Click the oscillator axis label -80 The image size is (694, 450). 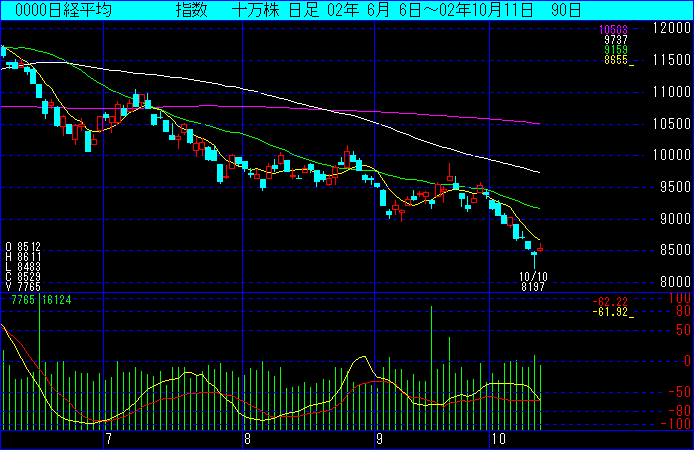680,411
